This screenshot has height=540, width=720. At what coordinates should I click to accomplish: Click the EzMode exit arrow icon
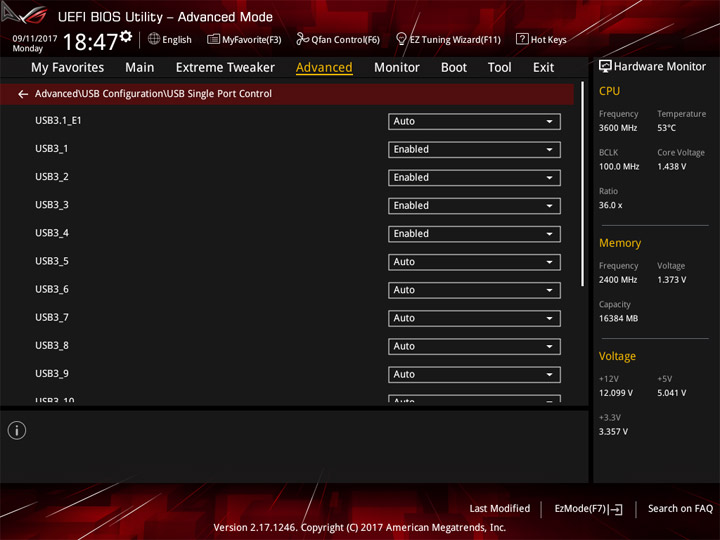[616, 509]
